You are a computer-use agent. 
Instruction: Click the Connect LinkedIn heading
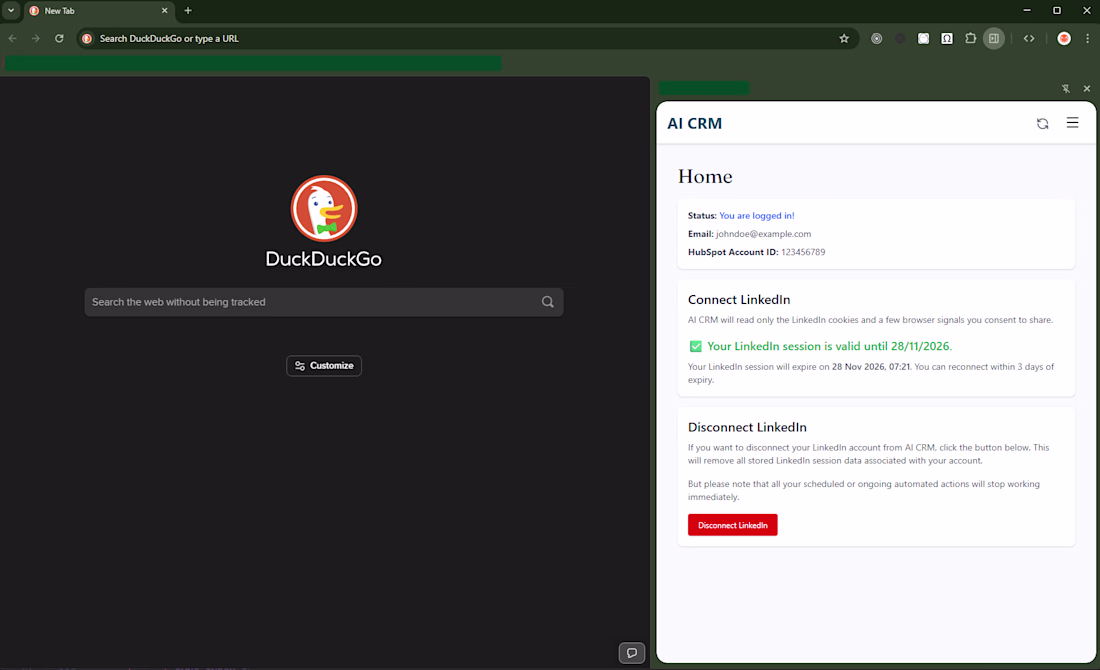coord(739,300)
